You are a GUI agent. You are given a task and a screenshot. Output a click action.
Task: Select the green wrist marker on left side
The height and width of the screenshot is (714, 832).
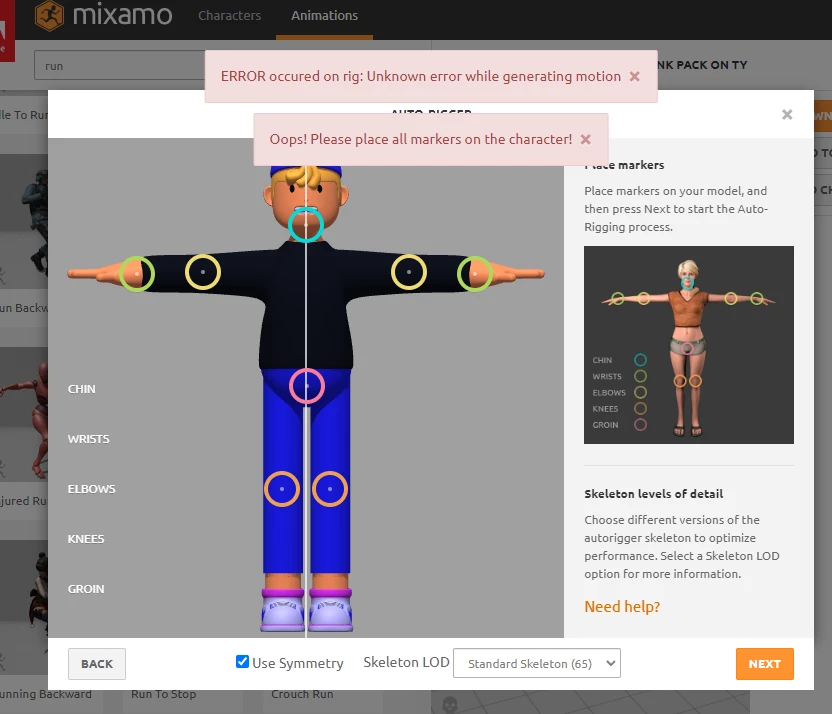coord(137,274)
